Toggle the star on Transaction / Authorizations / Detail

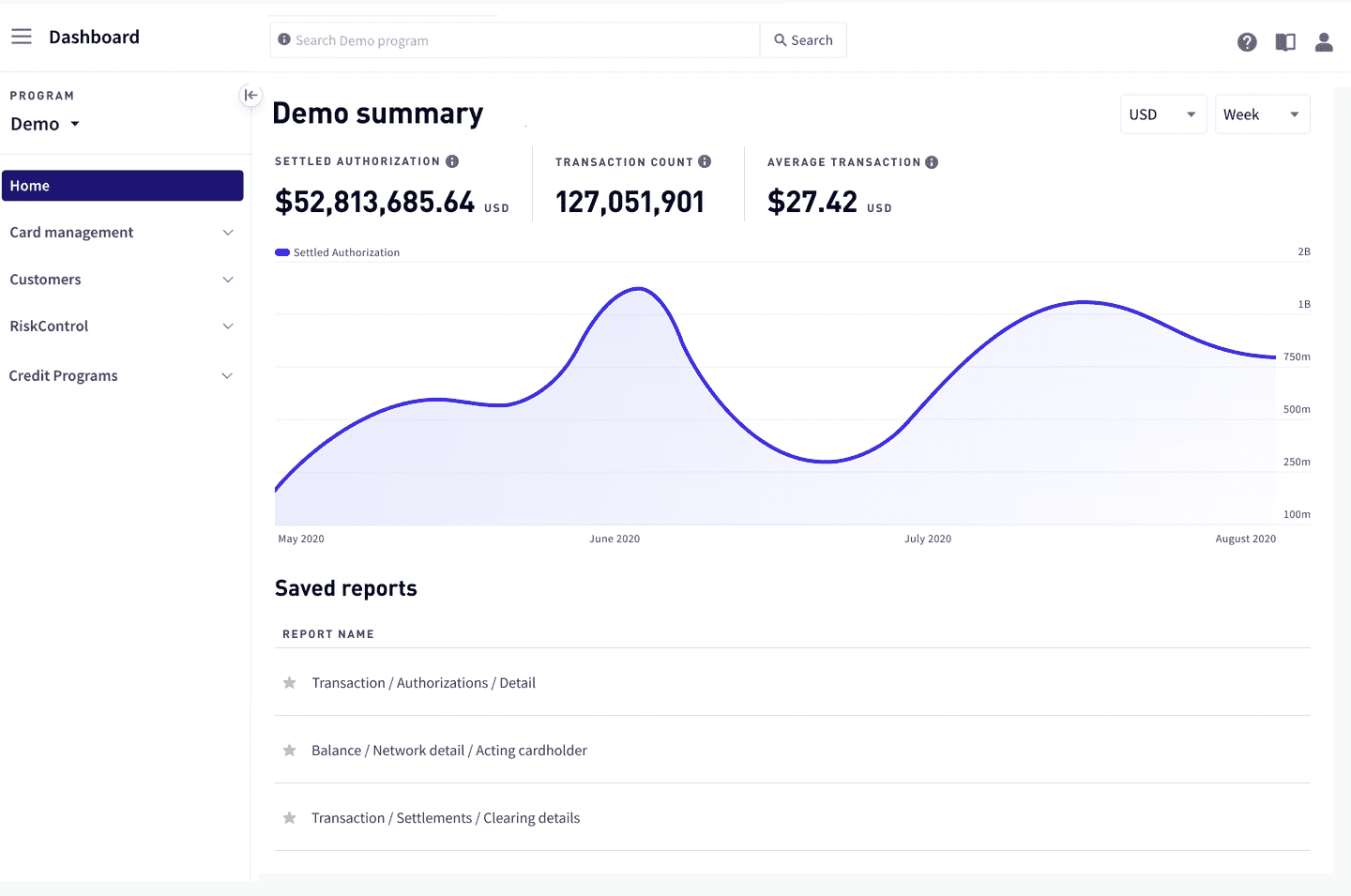pos(289,683)
